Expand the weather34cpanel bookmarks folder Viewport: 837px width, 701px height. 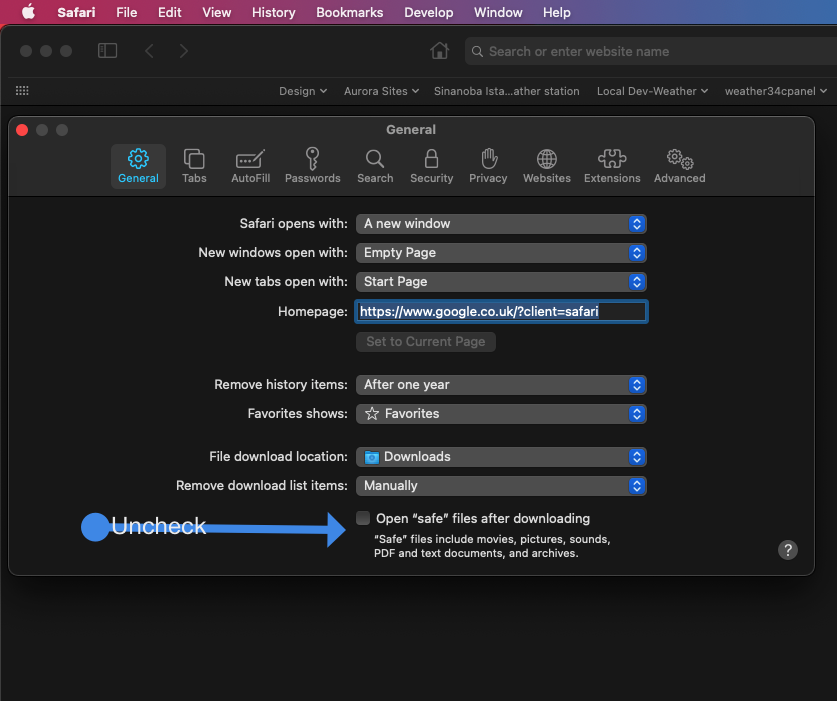776,91
